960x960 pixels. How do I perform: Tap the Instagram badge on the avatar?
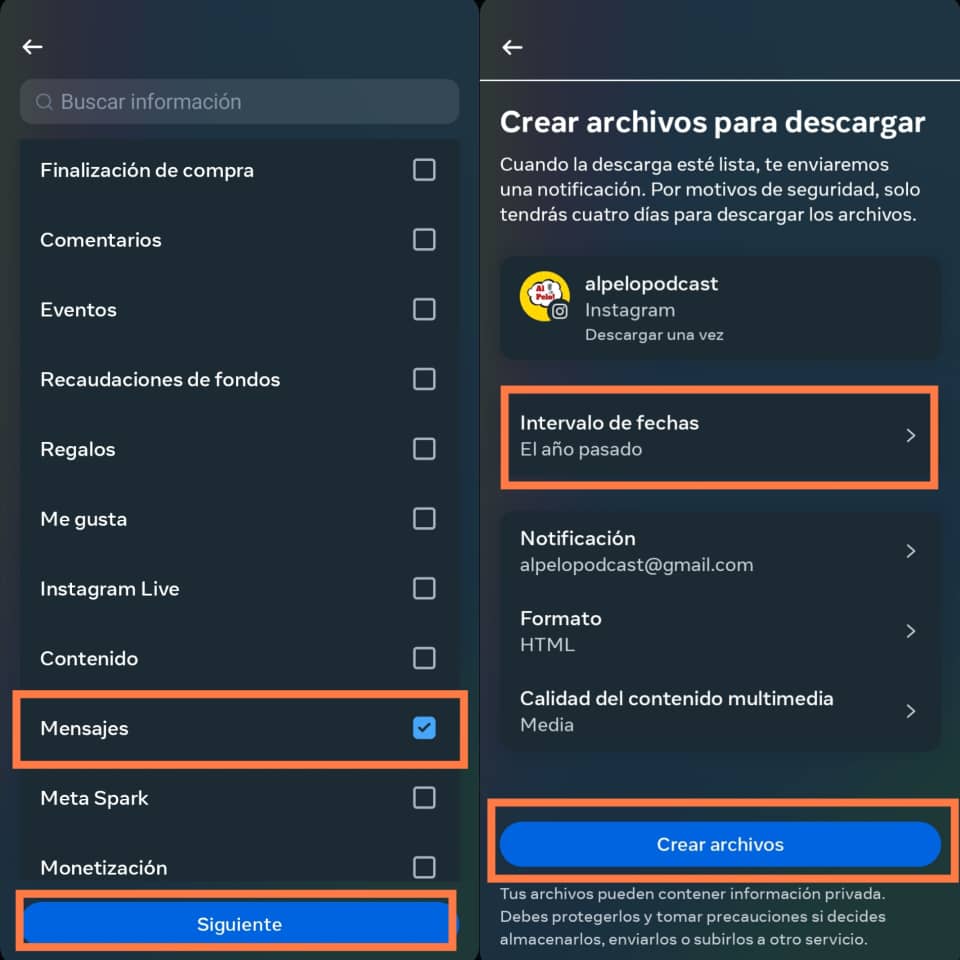(x=560, y=312)
